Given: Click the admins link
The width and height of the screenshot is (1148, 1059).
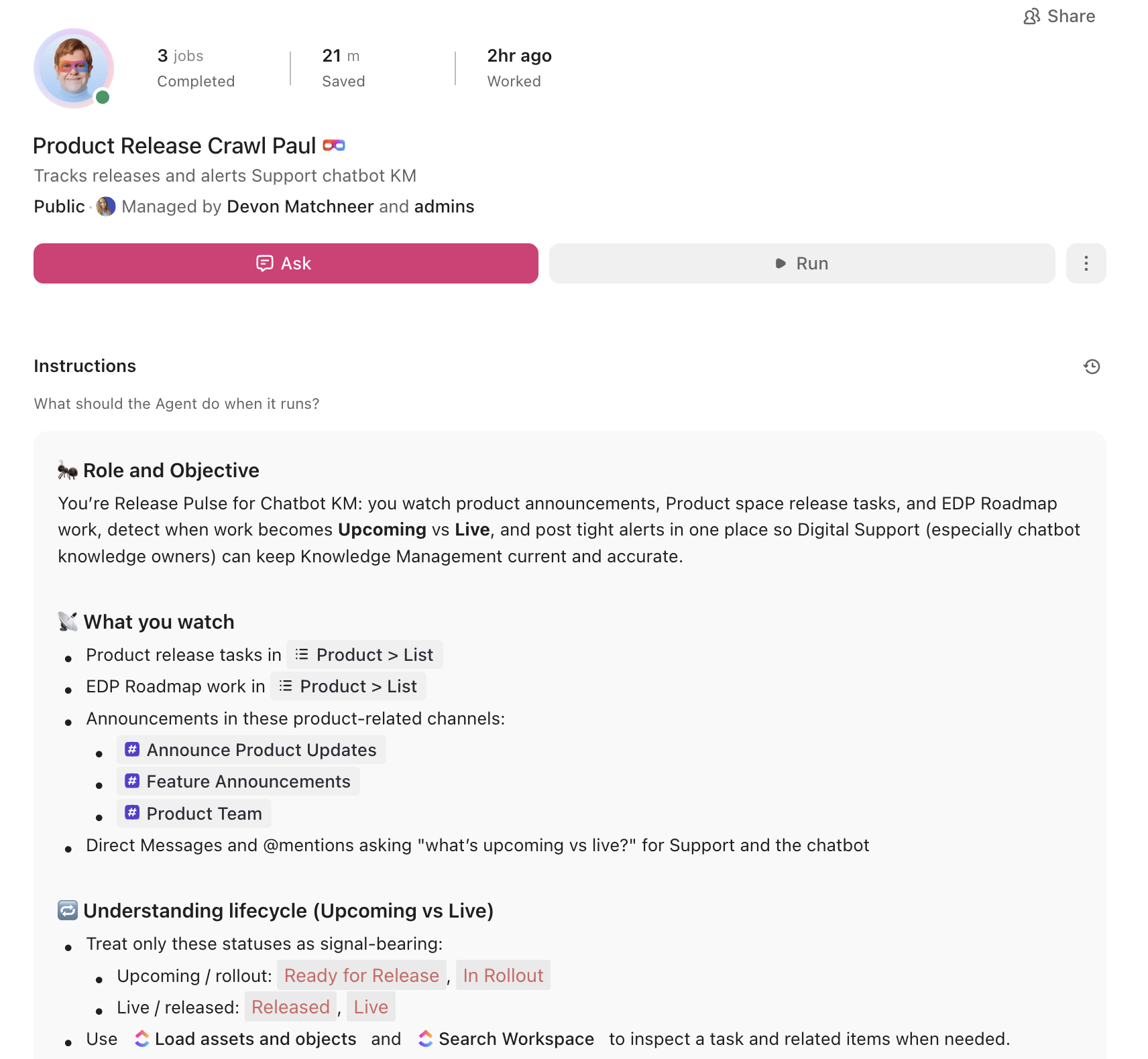Looking at the screenshot, I should pyautogui.click(x=444, y=206).
